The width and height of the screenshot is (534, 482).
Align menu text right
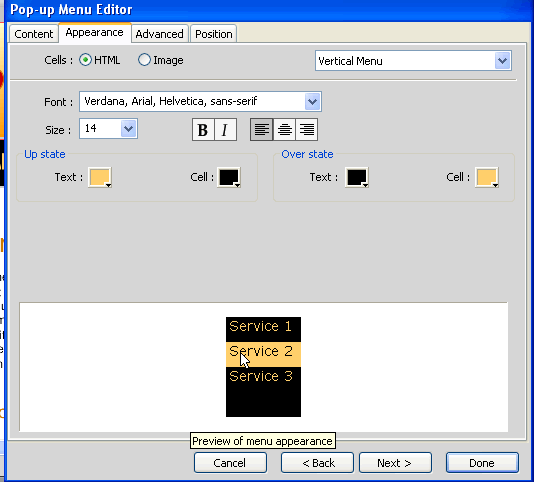[x=307, y=129]
